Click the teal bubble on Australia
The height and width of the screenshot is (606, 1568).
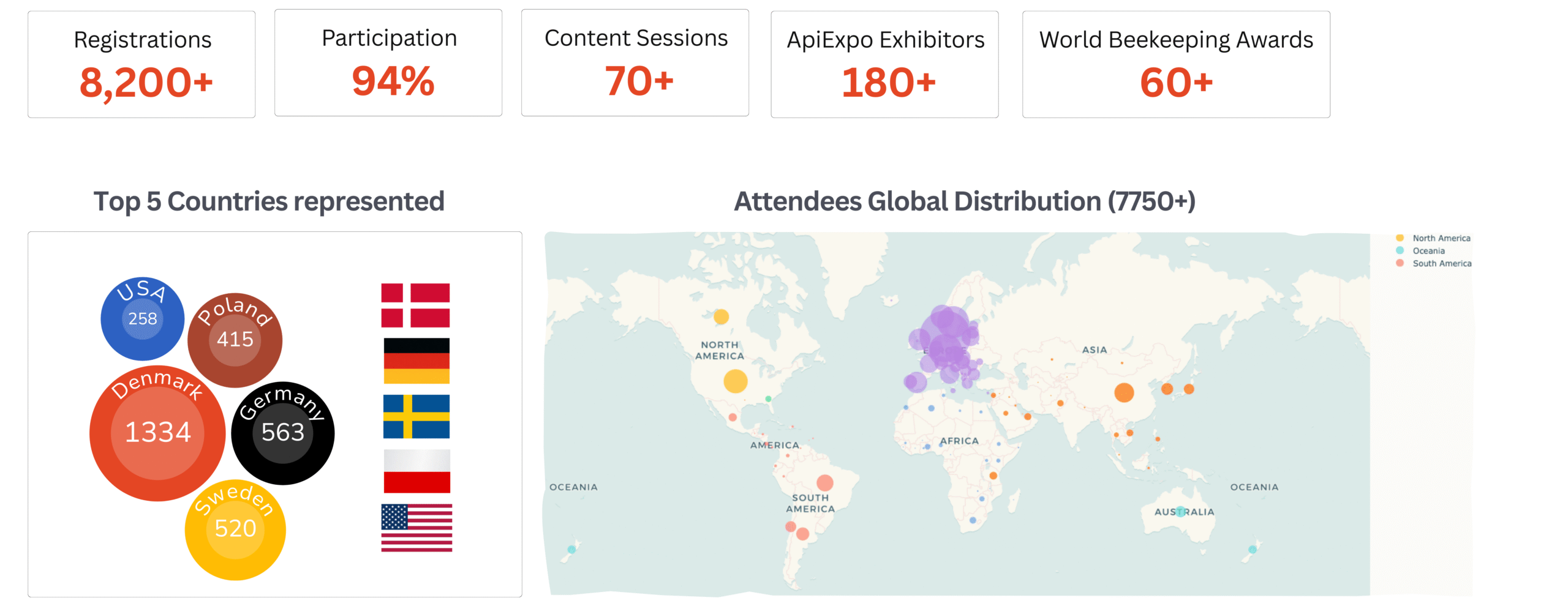[1180, 512]
